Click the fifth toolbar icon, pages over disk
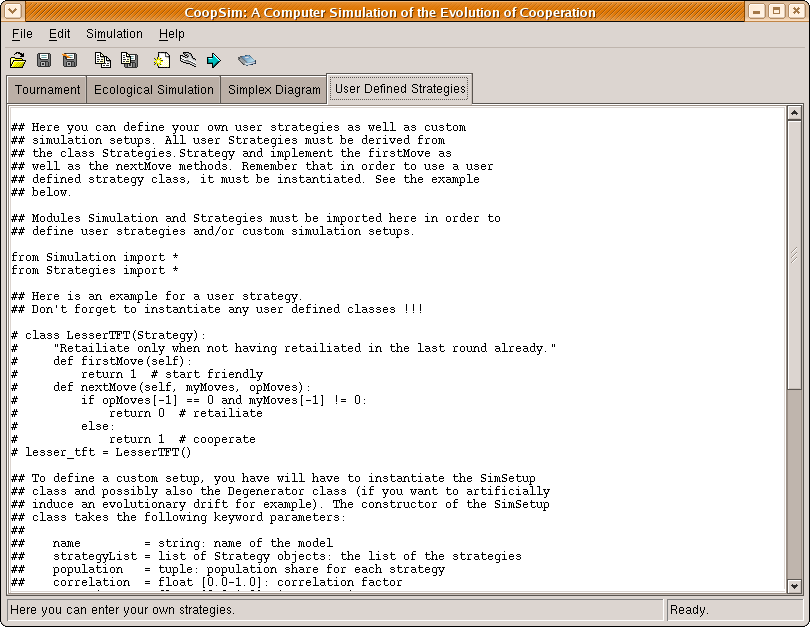 (x=129, y=60)
